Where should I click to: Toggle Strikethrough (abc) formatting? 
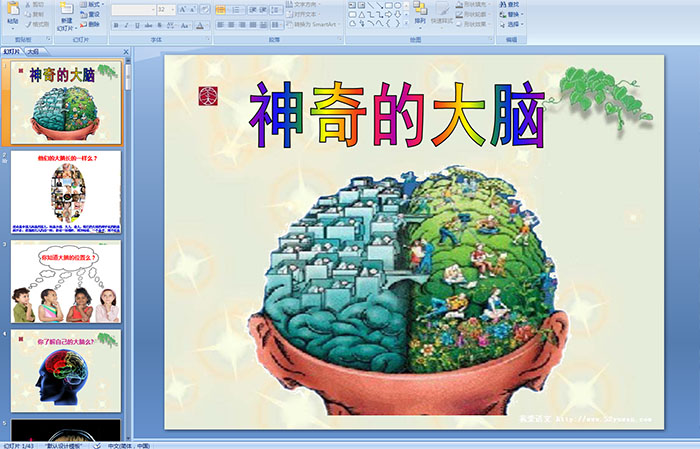[x=148, y=25]
